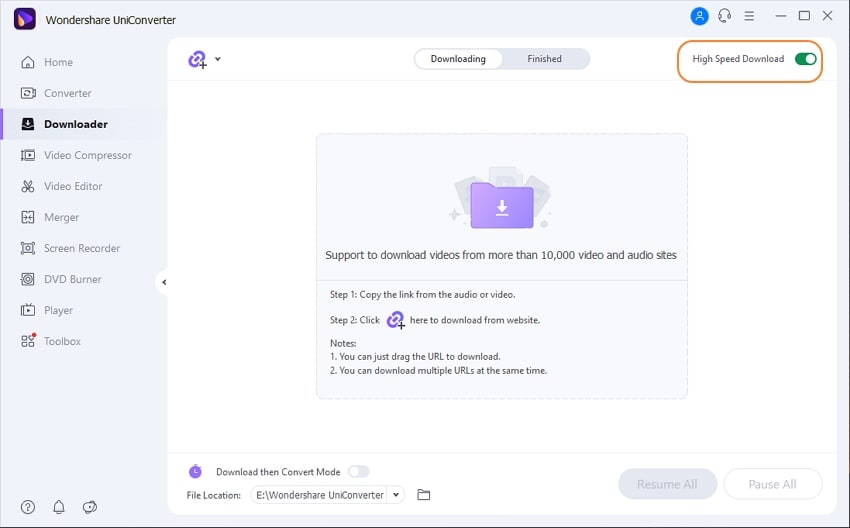Click the paste URL link icon in toolbar
The image size is (850, 528).
[x=197, y=59]
